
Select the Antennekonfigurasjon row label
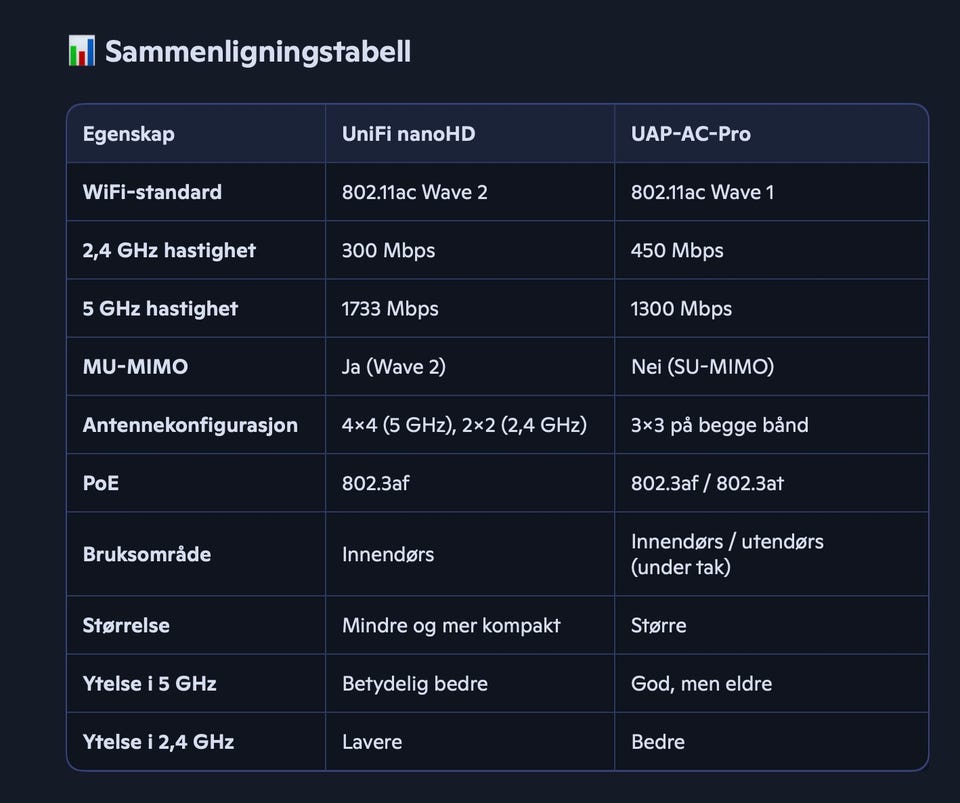point(190,425)
